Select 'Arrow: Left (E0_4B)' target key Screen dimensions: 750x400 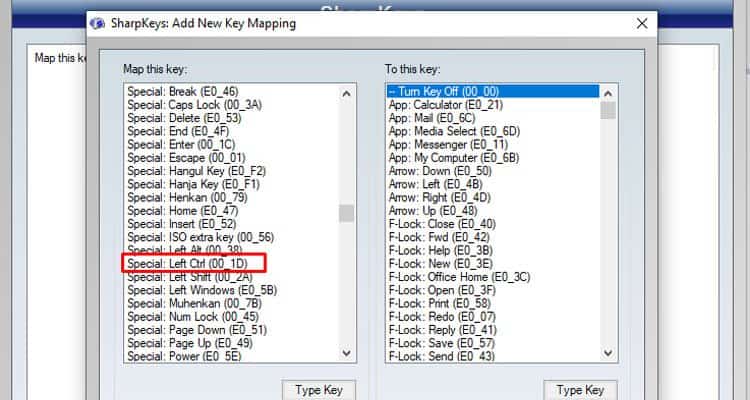point(436,184)
